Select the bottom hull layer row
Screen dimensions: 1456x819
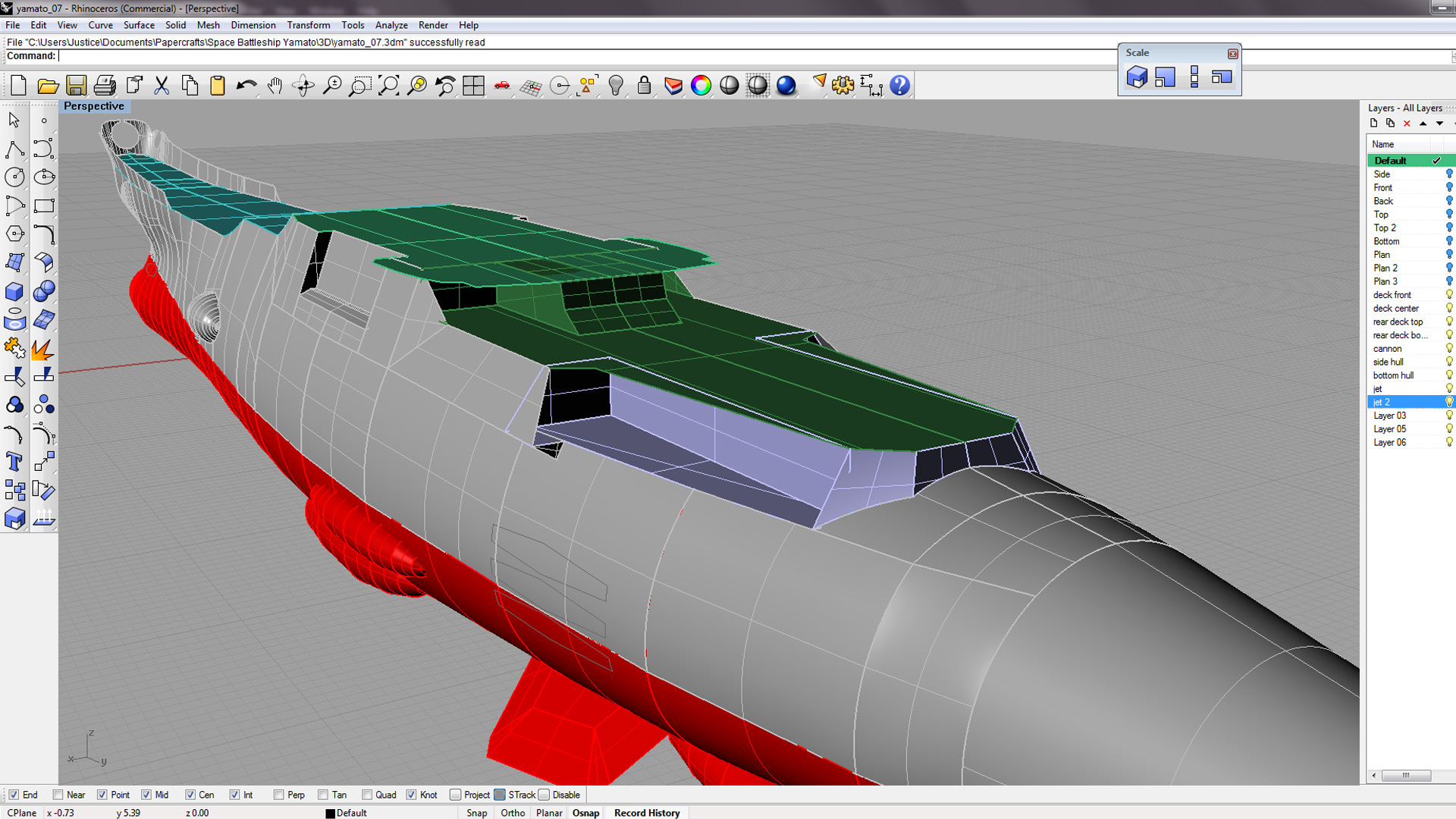1411,375
